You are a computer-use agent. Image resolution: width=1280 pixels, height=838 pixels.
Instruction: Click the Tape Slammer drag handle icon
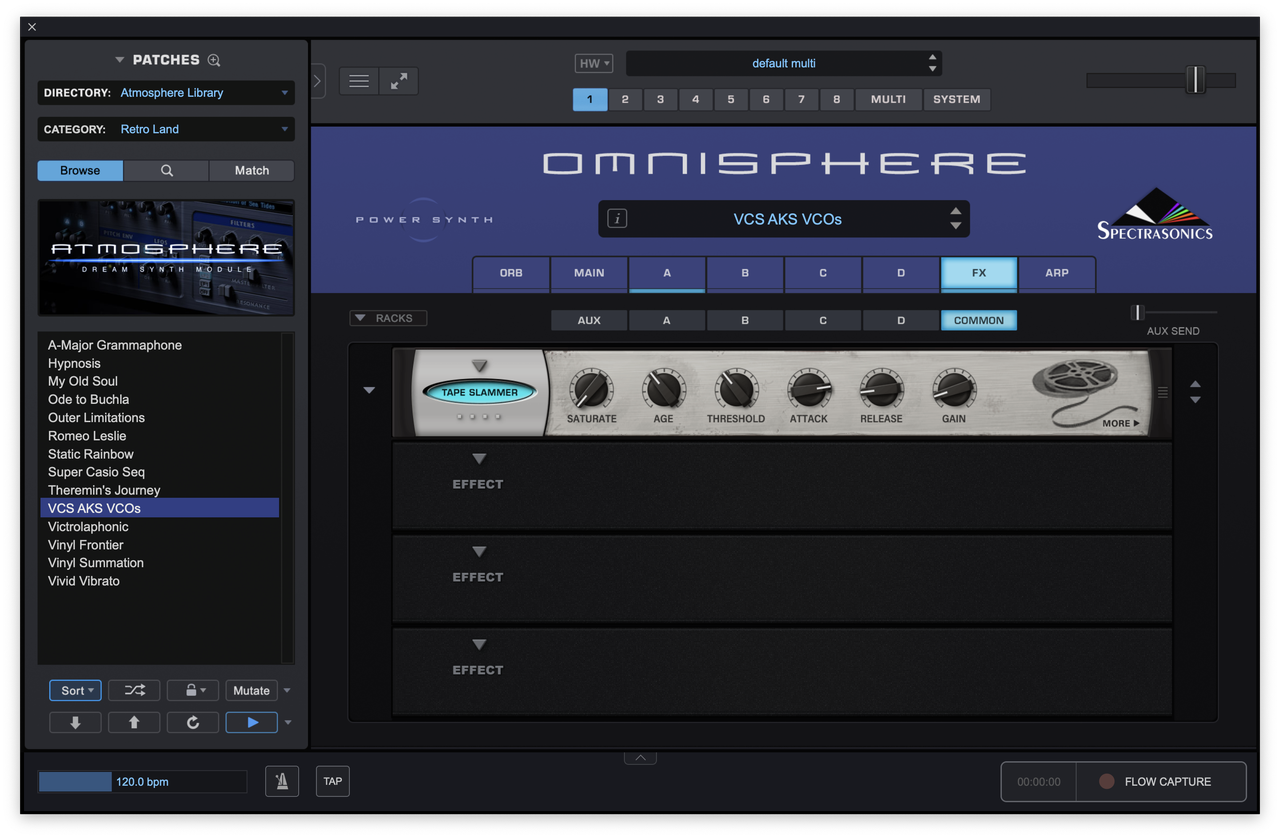tap(1162, 393)
